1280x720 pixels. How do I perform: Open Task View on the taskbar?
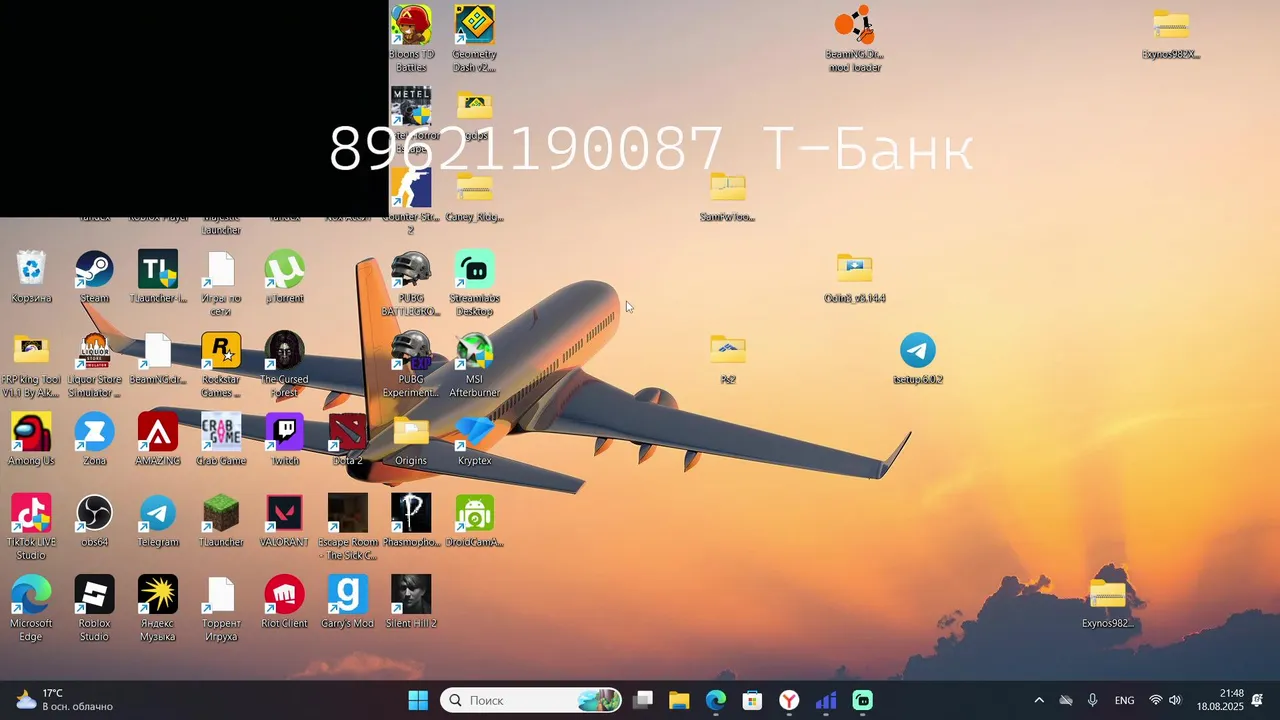tap(643, 700)
